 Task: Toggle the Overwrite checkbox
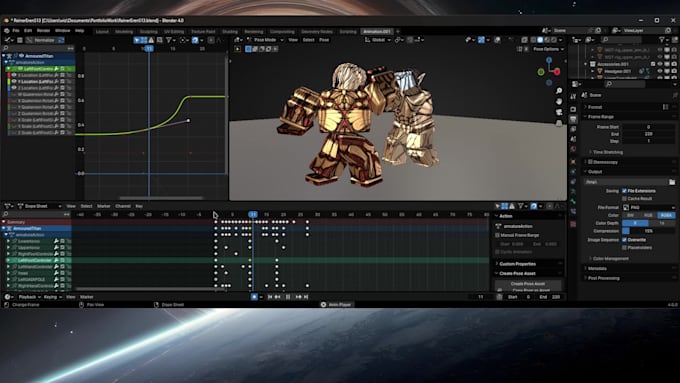click(624, 239)
